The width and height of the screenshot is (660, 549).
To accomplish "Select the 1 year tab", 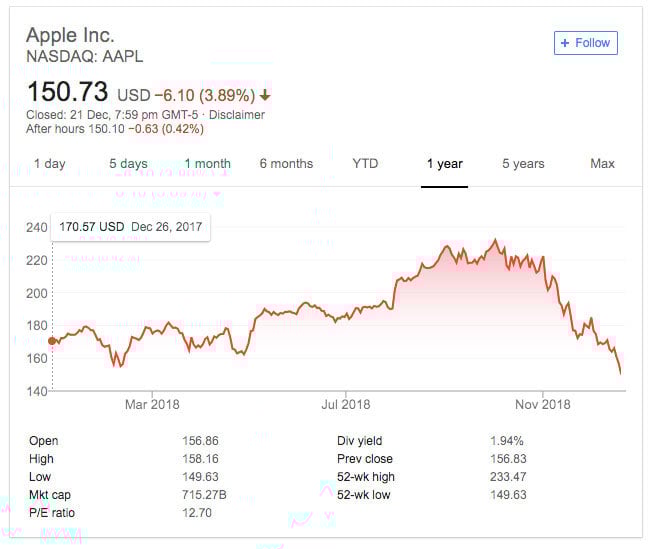I will click(444, 163).
